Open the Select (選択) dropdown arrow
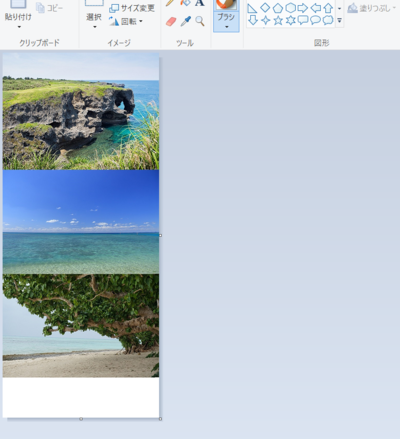This screenshot has width=400, height=439. (x=94, y=27)
